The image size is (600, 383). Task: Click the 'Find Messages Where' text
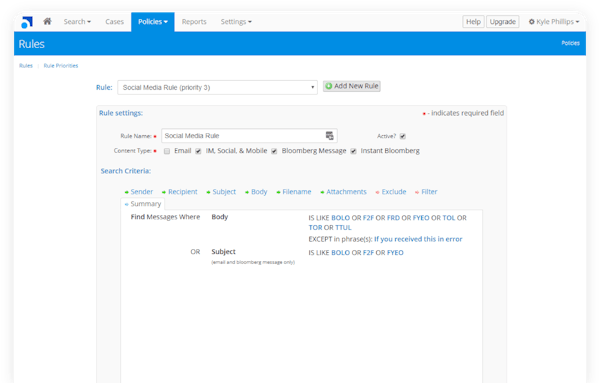(165, 217)
